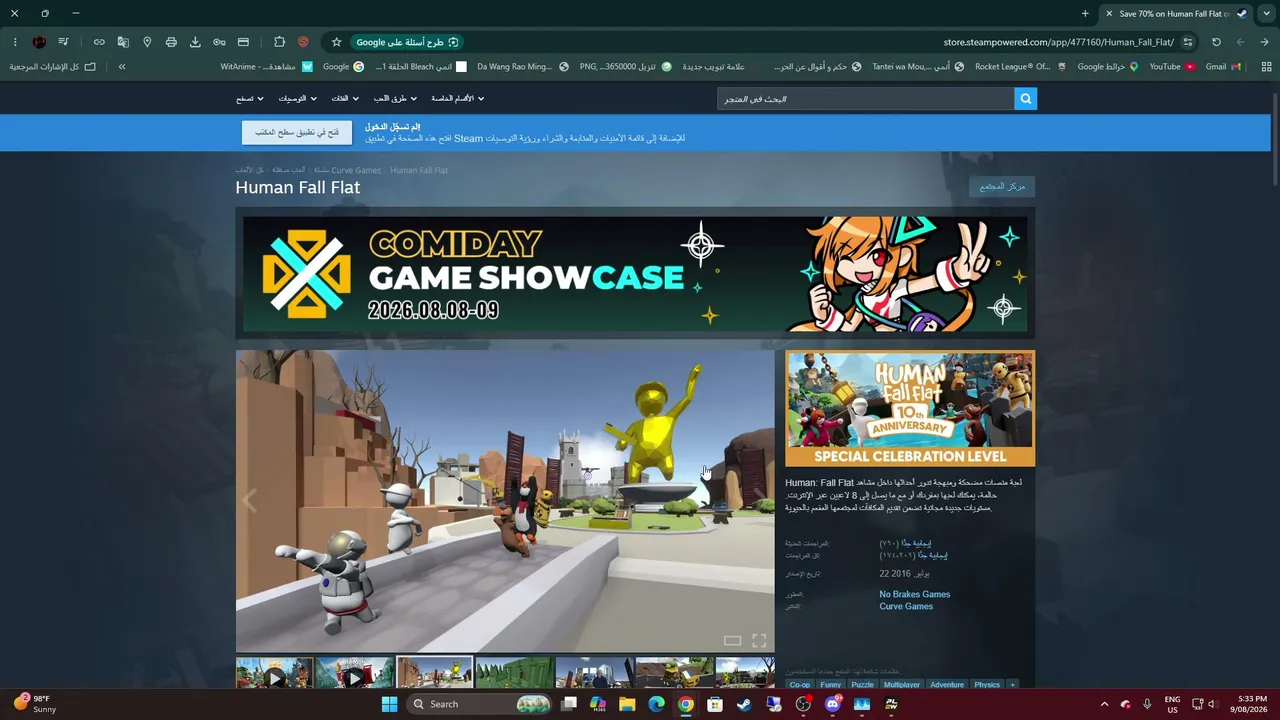
Task: Expand the hidden bookmarks overflow chevron
Action: pyautogui.click(x=122, y=67)
